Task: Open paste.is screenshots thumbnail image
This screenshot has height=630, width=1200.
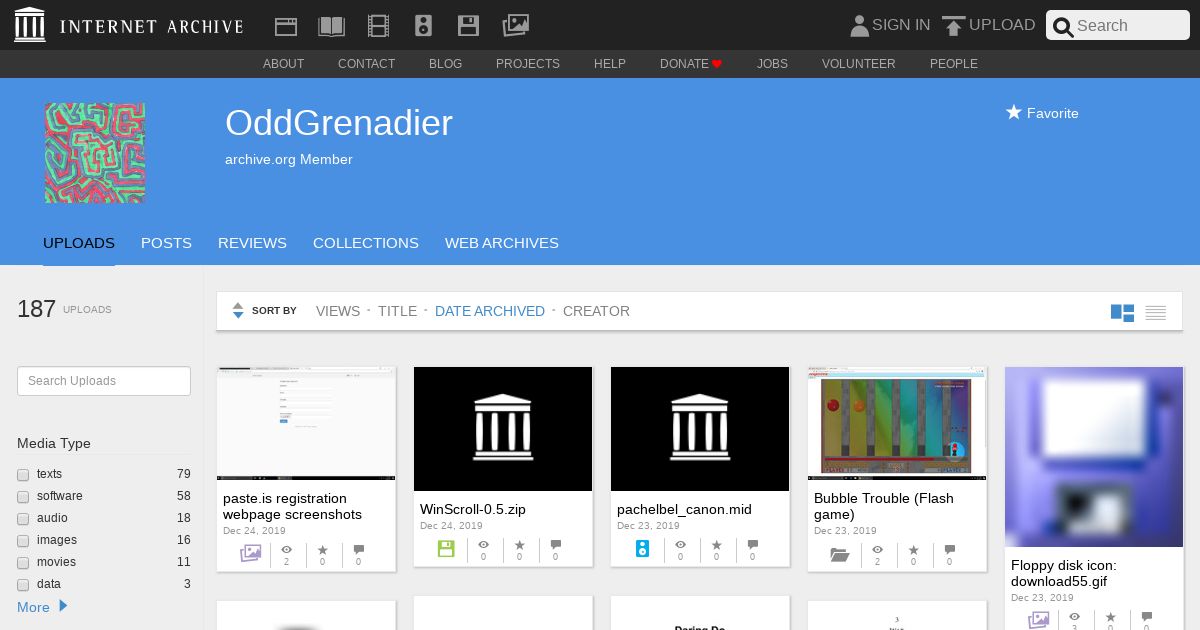Action: tap(306, 424)
